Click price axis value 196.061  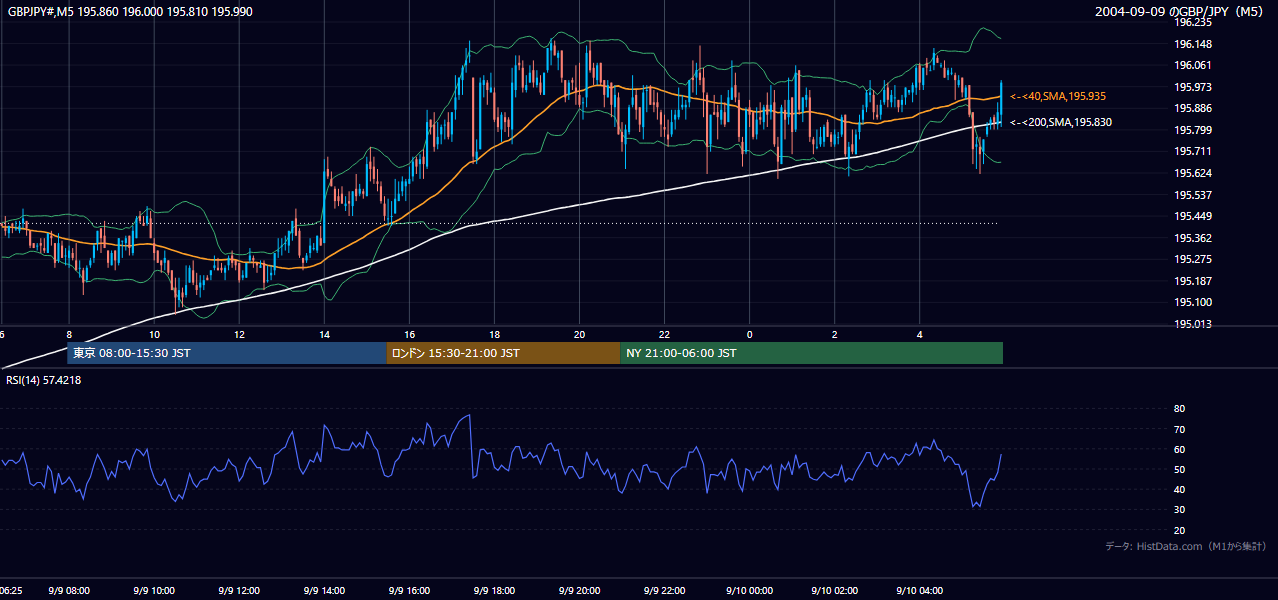pos(1194,65)
